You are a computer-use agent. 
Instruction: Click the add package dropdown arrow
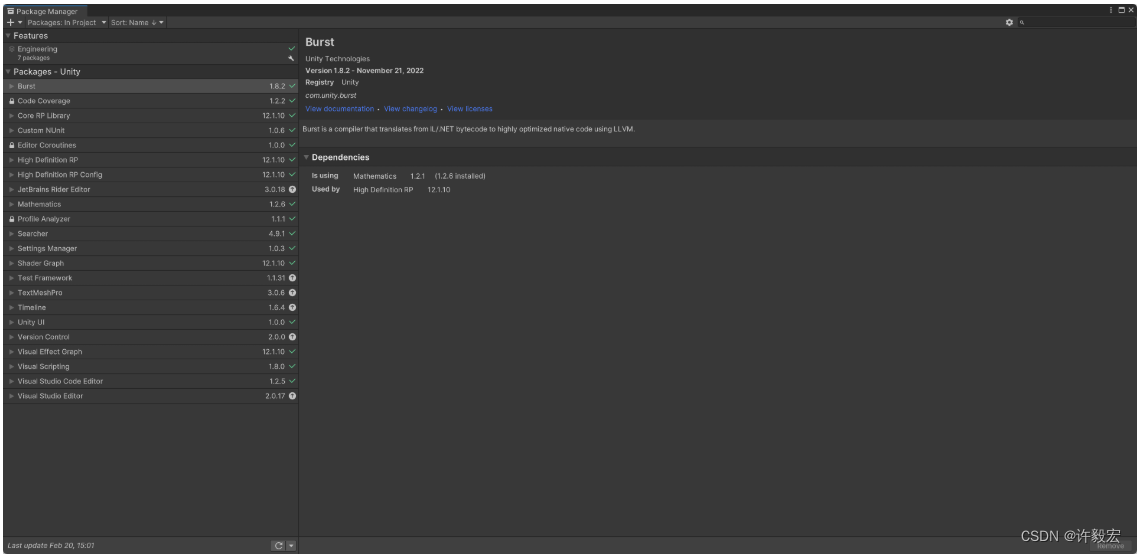point(20,22)
